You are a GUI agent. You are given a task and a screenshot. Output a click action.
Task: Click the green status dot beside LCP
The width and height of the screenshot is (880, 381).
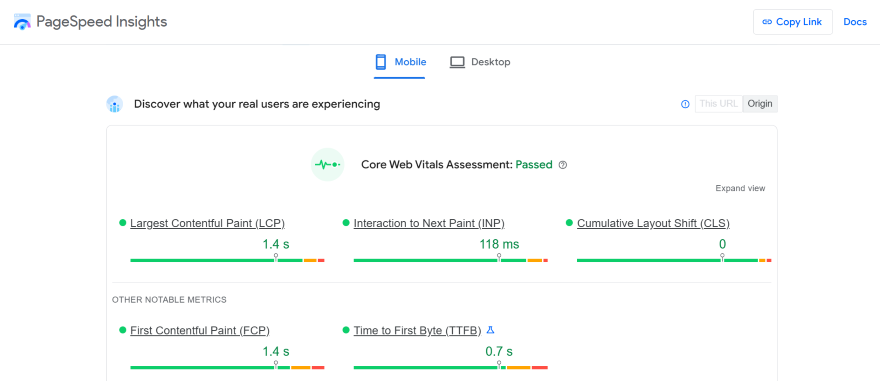pos(122,223)
